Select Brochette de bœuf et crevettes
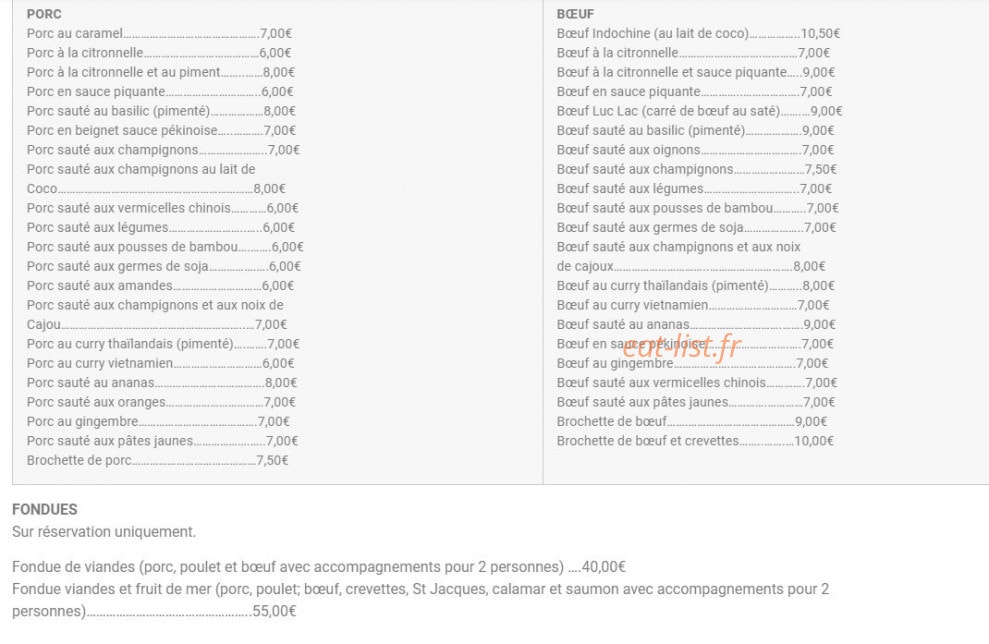 click(694, 441)
